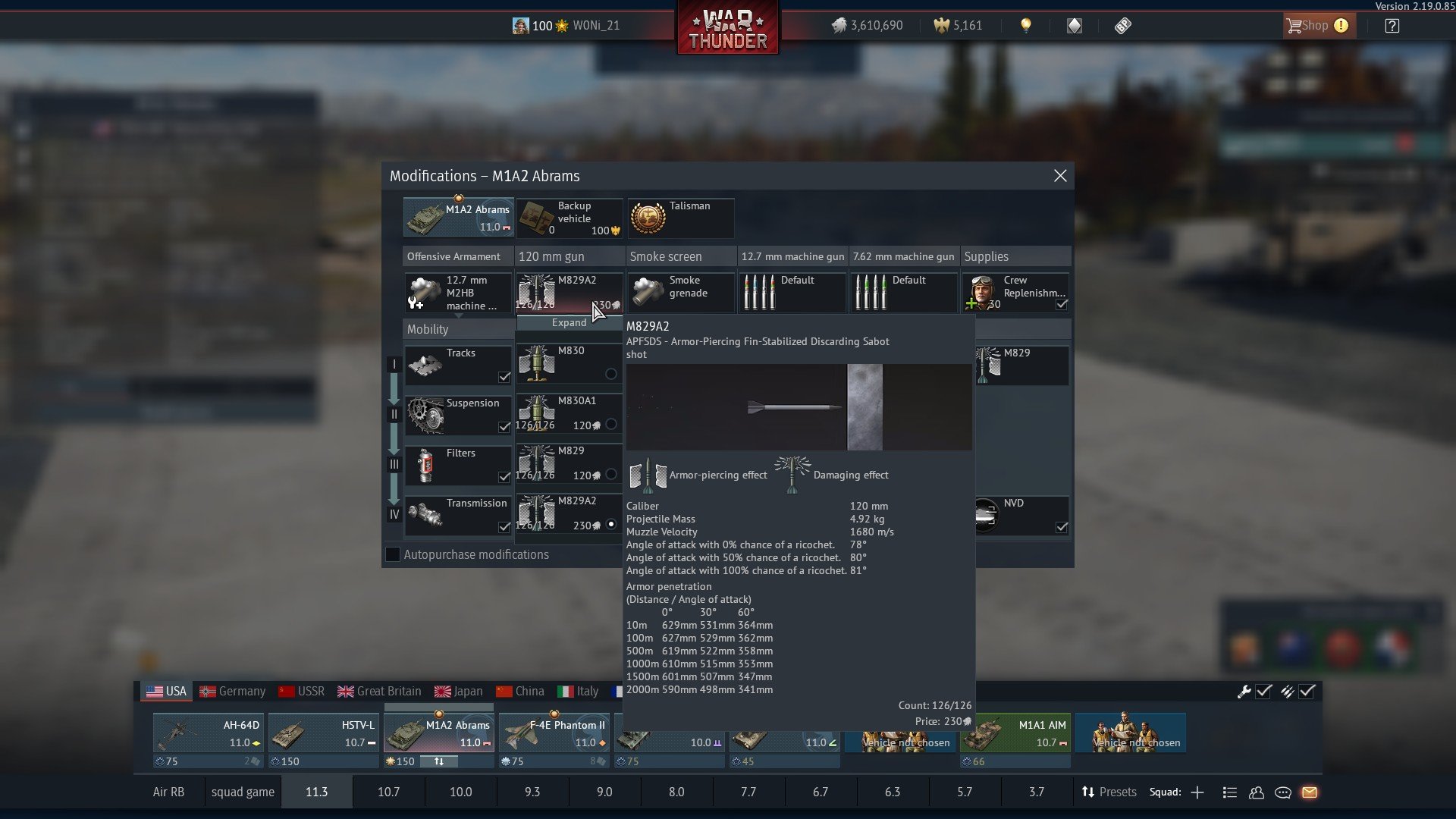Select the 3.7 battle rating preset
The height and width of the screenshot is (819, 1456).
click(1037, 792)
